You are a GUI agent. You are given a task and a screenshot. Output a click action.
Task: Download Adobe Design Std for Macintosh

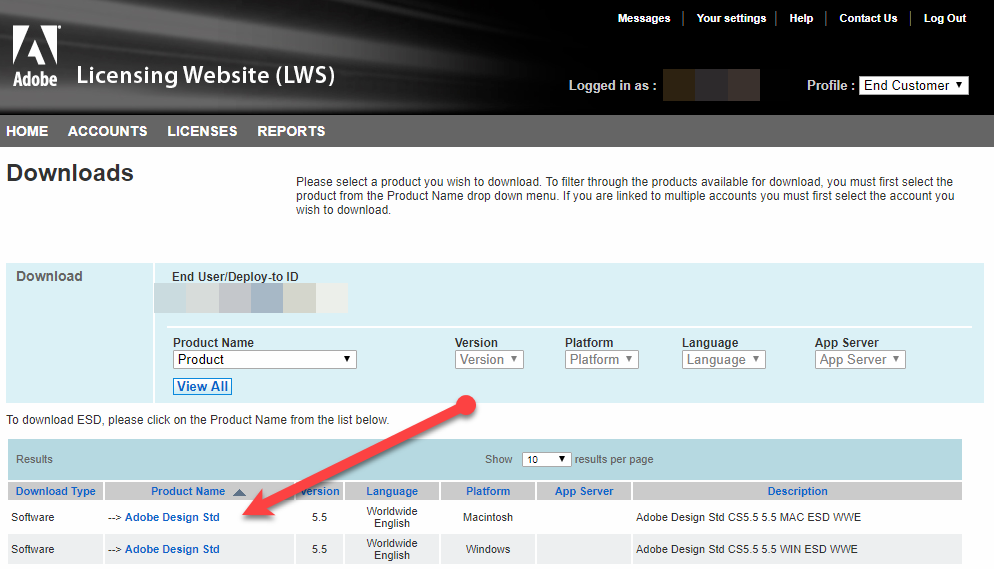pyautogui.click(x=172, y=517)
